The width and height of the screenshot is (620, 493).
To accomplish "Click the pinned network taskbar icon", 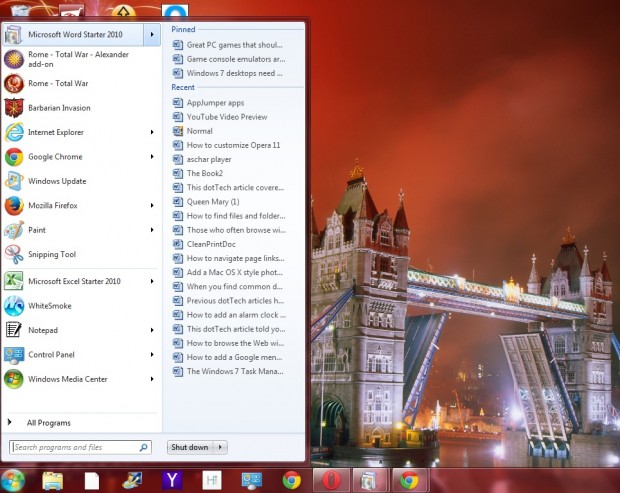I will click(132, 481).
